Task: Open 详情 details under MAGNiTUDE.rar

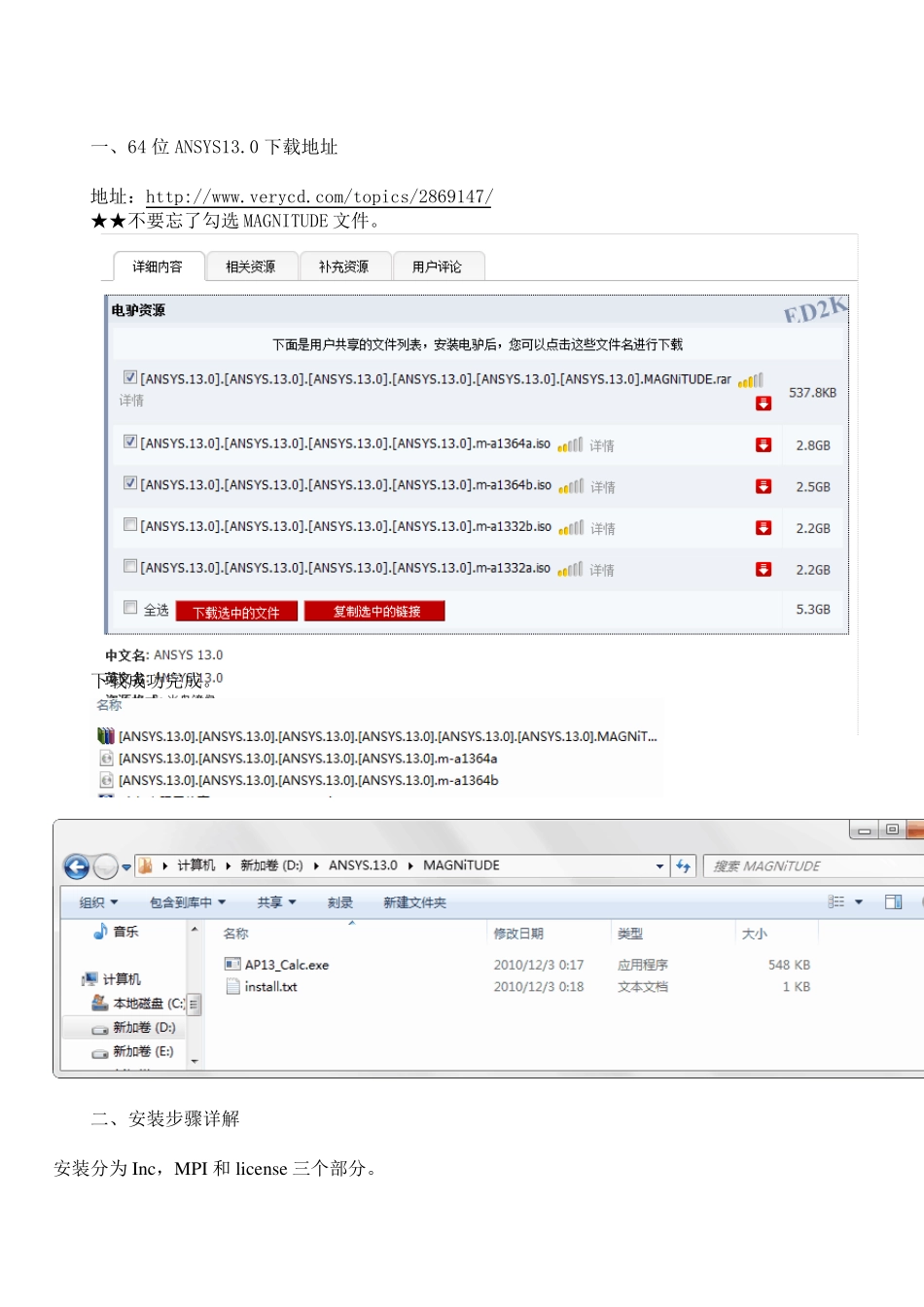Action: point(131,401)
